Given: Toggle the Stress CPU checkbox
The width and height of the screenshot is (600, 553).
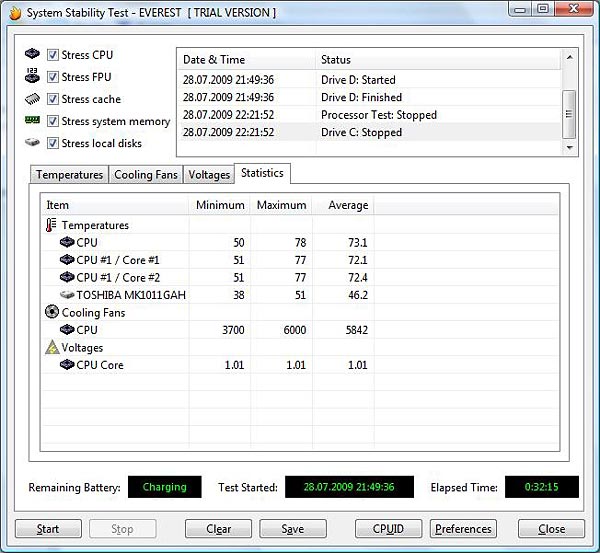Looking at the screenshot, I should pos(53,55).
